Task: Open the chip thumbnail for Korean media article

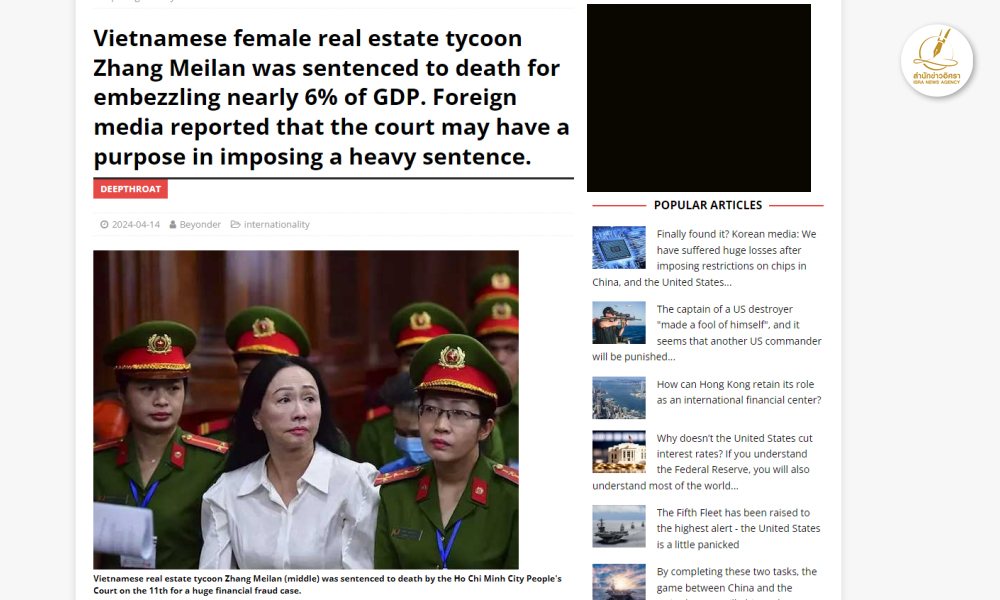Action: point(619,247)
